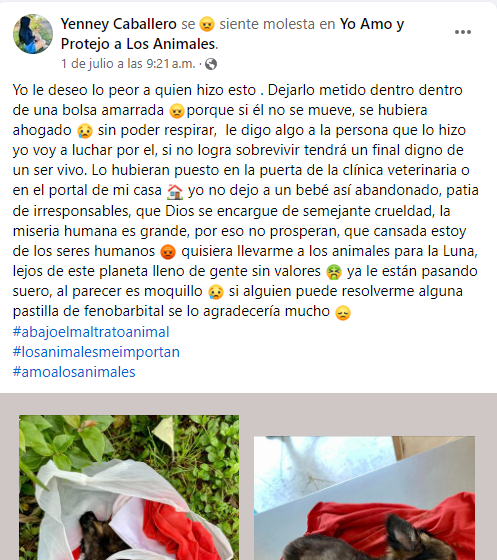497x560 pixels.
Task: Click the angry red face emoji
Action: pos(168,252)
